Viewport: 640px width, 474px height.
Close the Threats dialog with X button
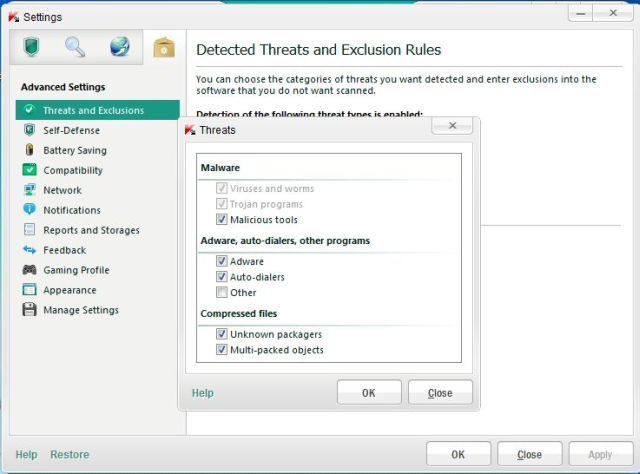(x=452, y=126)
